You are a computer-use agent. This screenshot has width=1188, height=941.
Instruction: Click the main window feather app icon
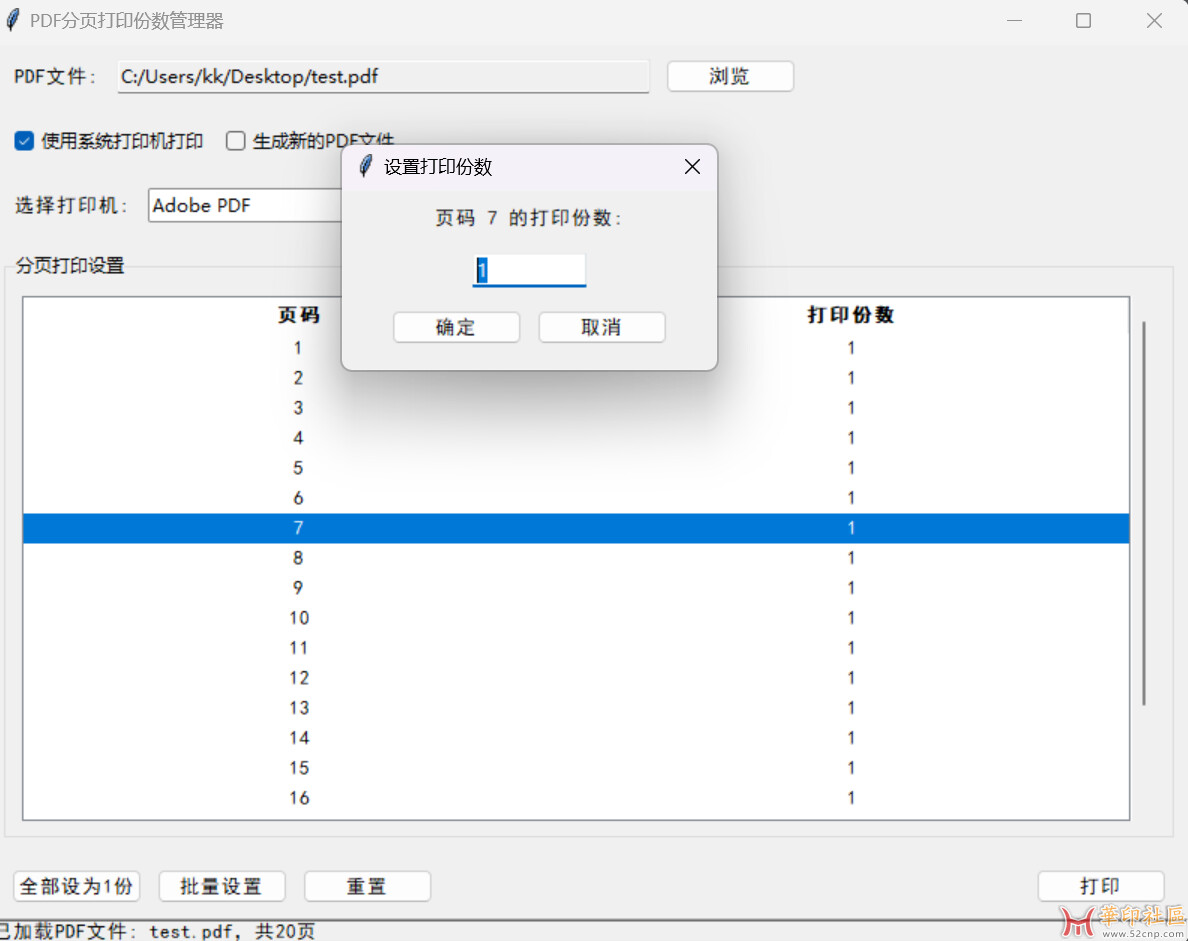[x=13, y=20]
